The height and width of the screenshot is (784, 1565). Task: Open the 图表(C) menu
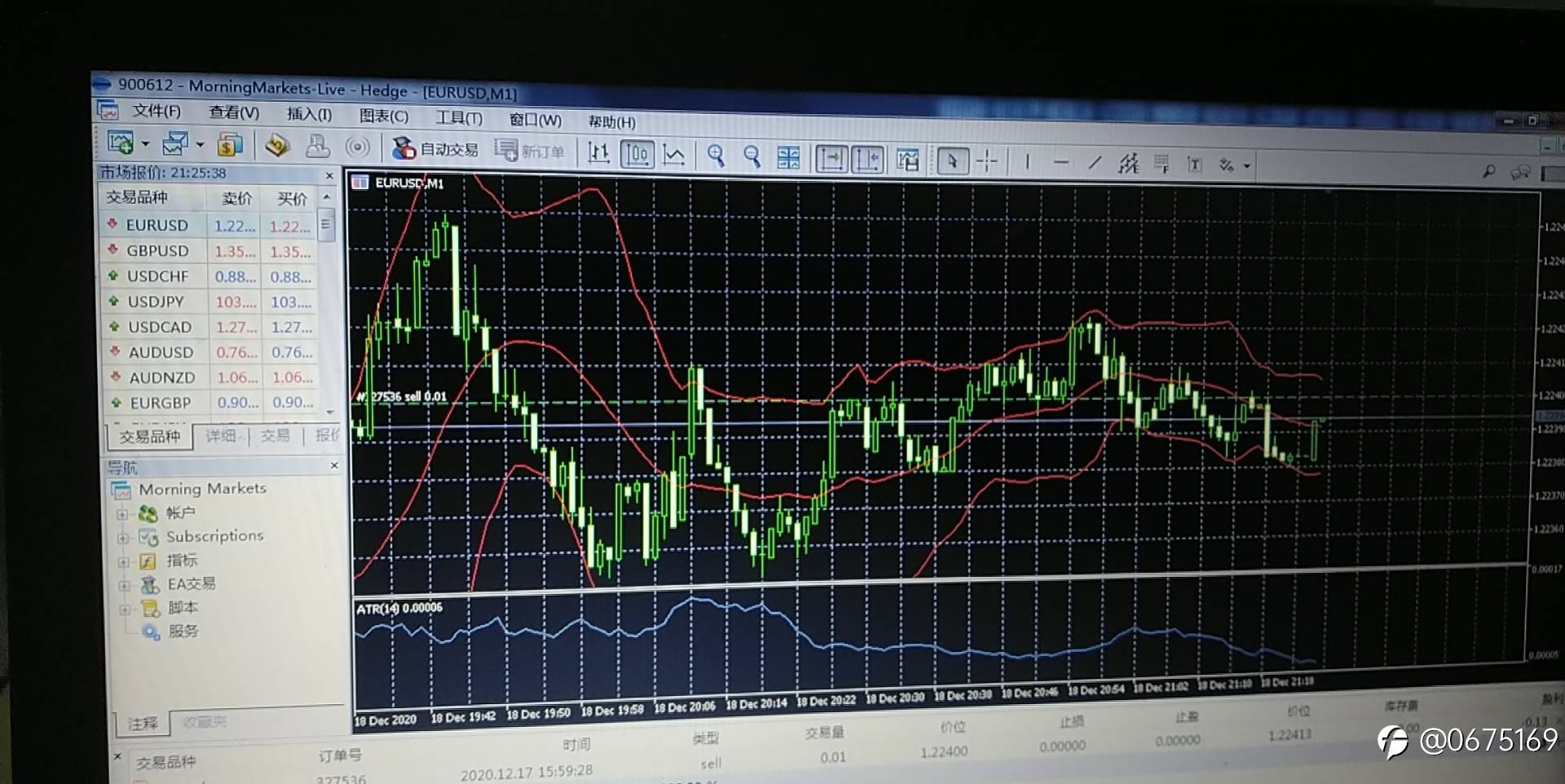tap(384, 116)
